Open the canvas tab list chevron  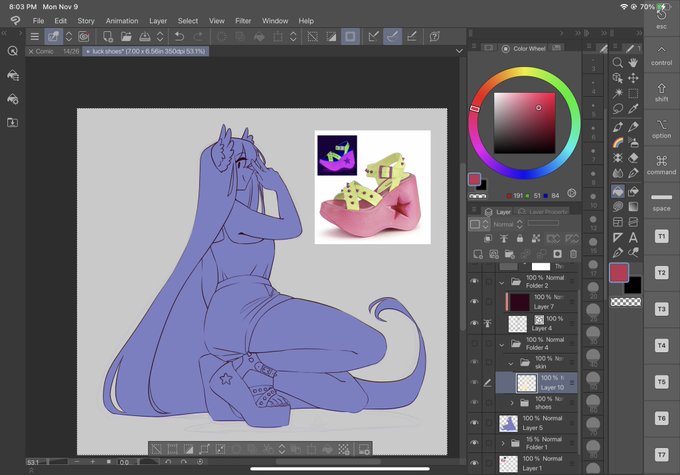tap(459, 51)
